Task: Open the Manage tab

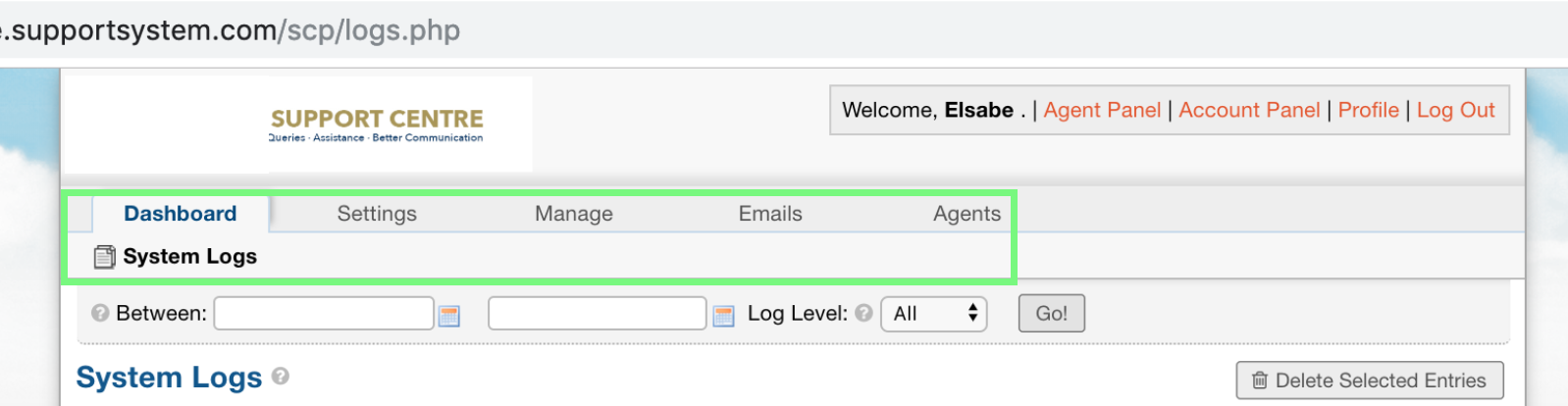Action: point(574,214)
